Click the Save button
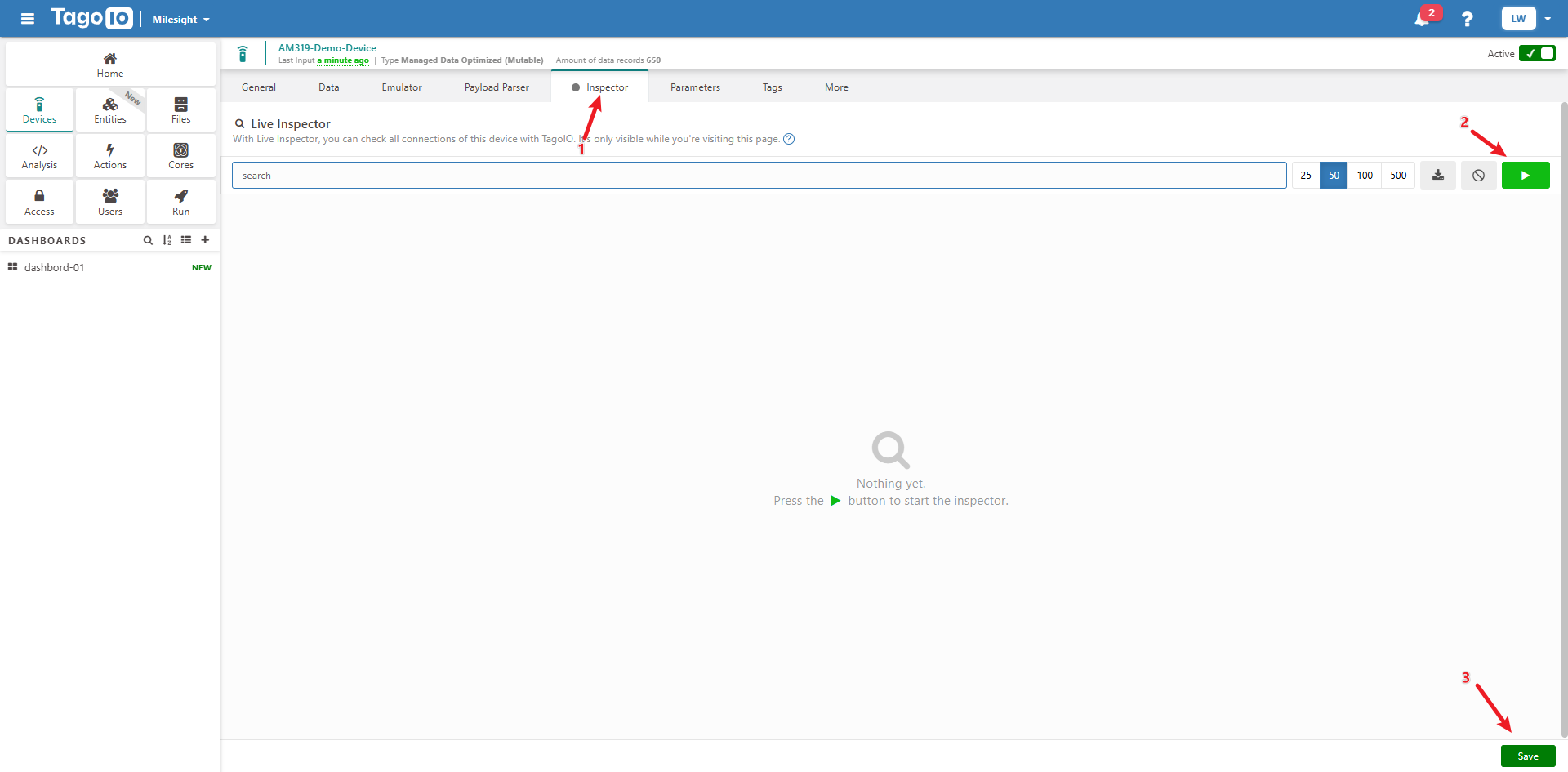Image resolution: width=1568 pixels, height=772 pixels. (1528, 756)
